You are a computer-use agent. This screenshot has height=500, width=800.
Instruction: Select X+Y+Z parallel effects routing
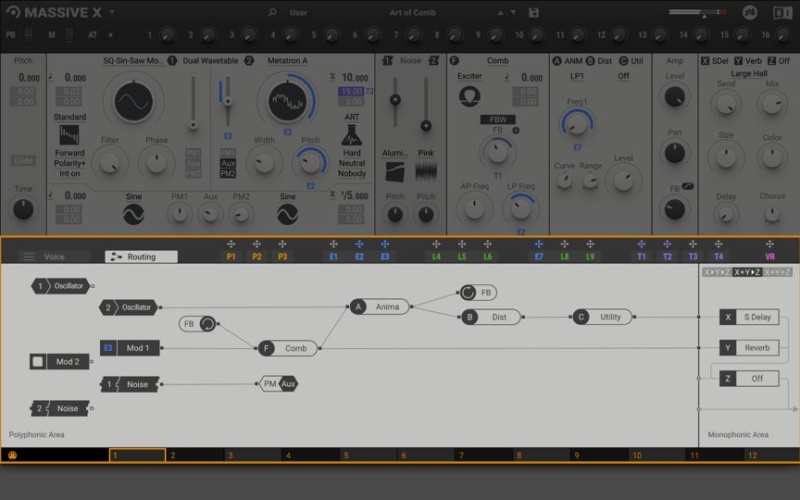coord(777,272)
